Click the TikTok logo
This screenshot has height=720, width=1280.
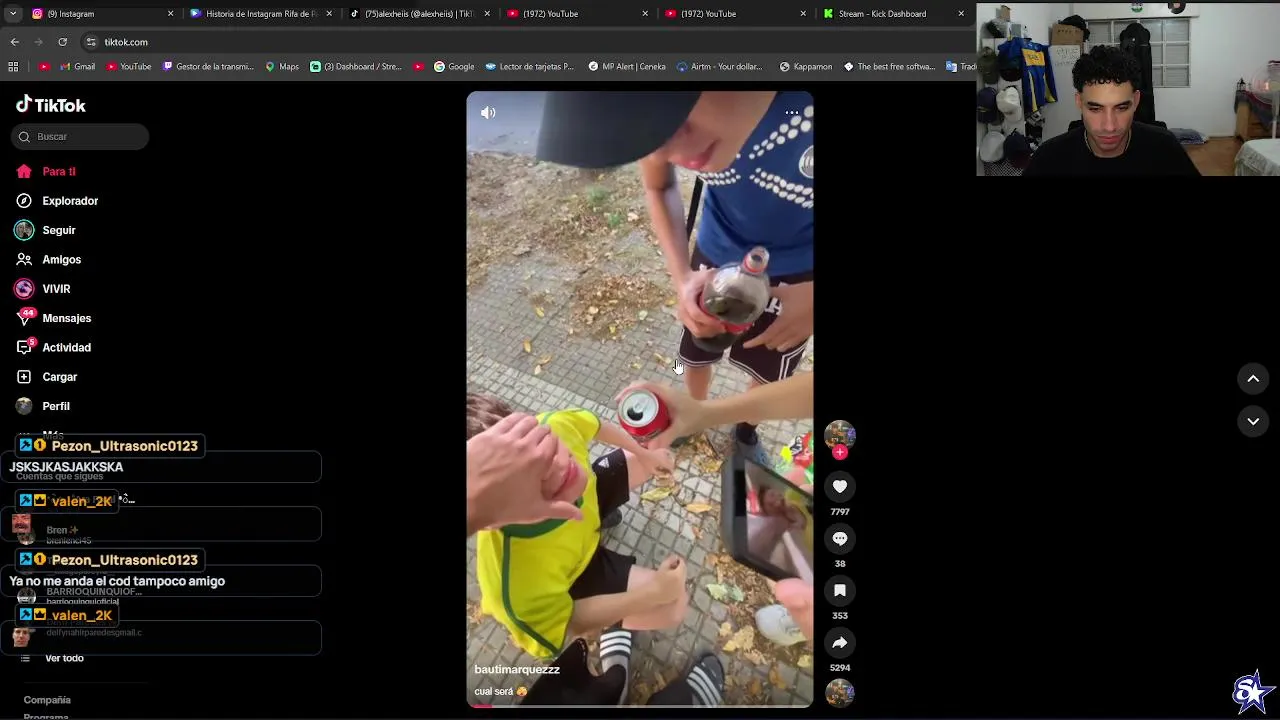[51, 105]
